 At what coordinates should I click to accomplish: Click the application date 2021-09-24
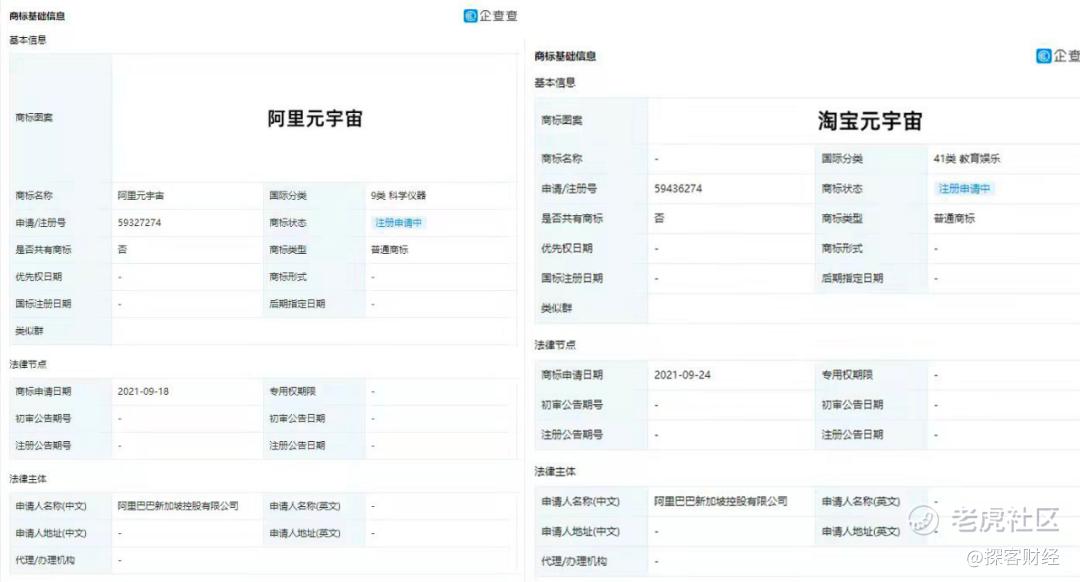point(682,375)
